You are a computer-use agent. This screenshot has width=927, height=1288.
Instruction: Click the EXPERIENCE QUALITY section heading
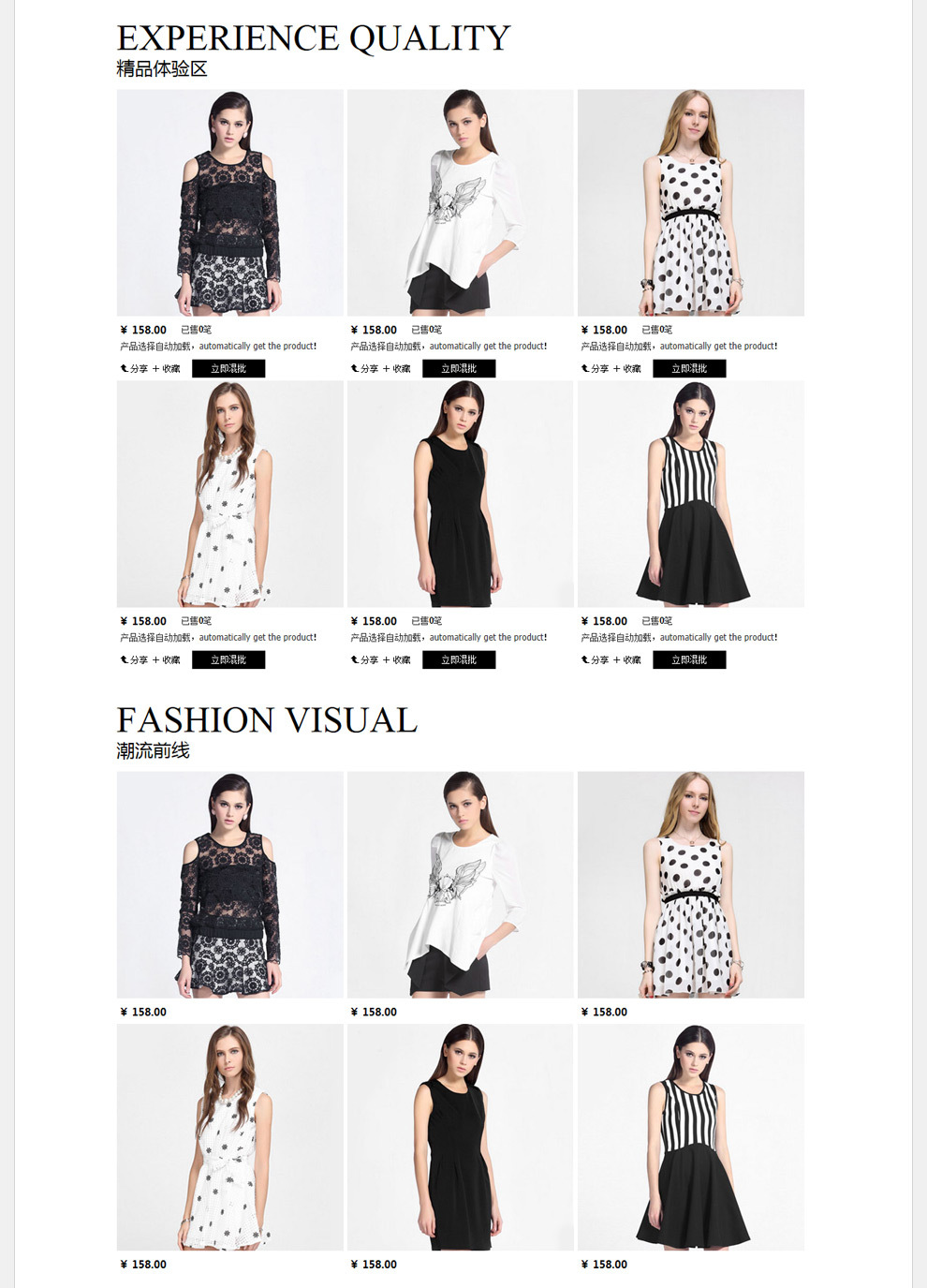(x=314, y=38)
